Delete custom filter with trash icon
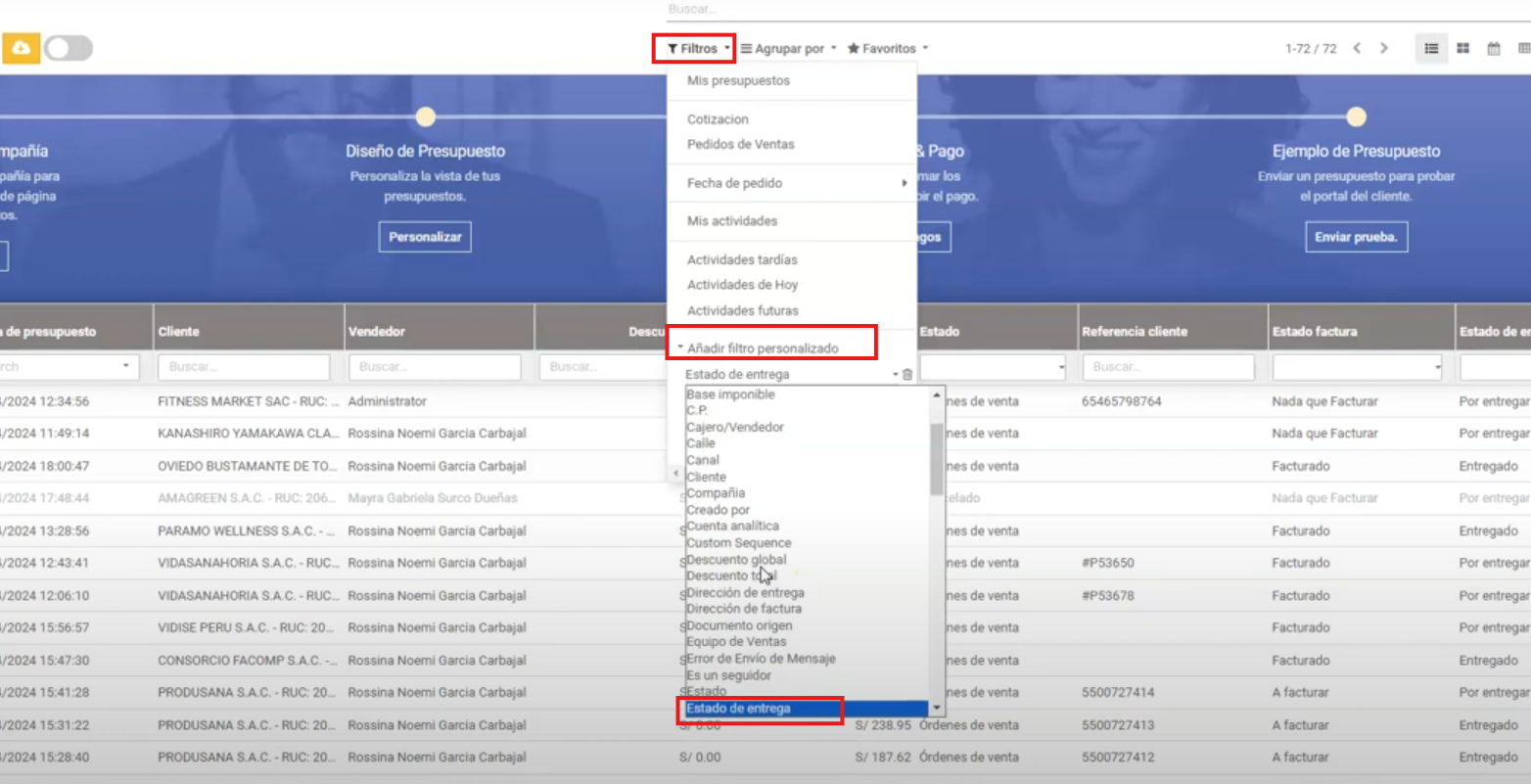Viewport: 1531px width, 784px height. point(907,375)
